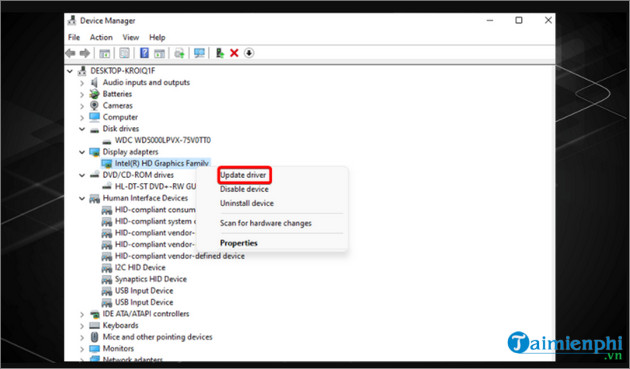Click the Update driver icon with green arrow beside red X

219,53
